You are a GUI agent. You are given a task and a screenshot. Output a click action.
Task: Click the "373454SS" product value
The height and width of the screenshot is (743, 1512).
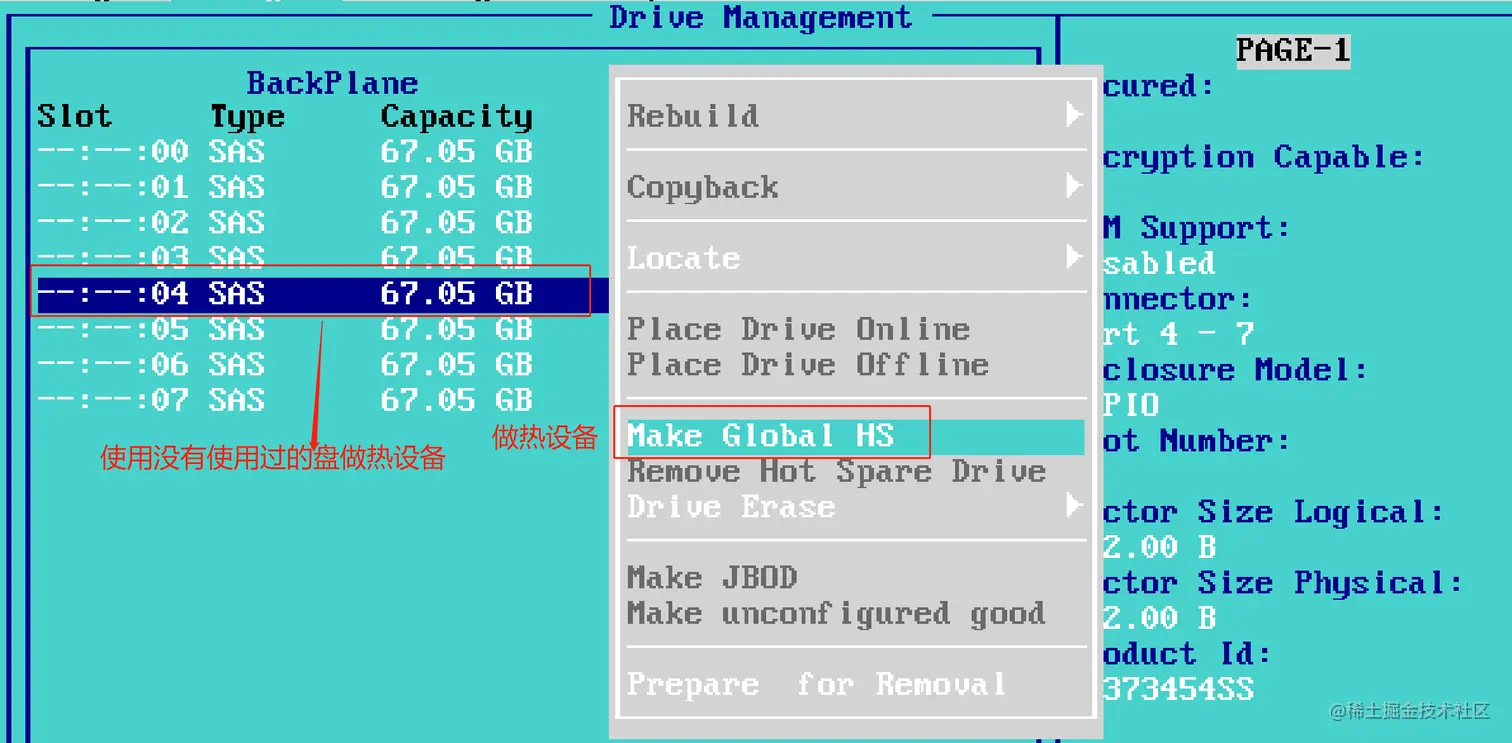[x=1179, y=689]
